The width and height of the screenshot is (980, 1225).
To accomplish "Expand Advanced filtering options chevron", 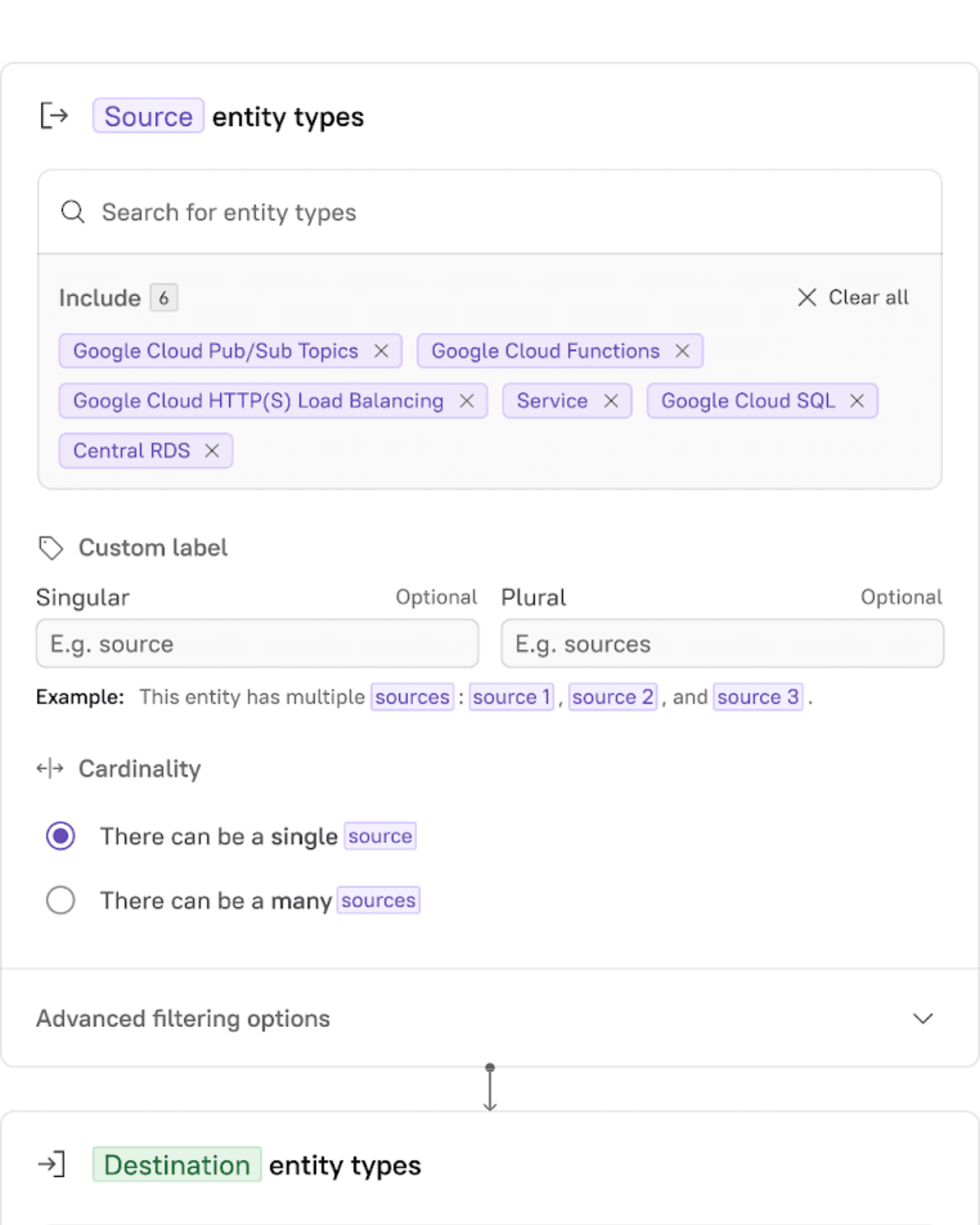I will coord(923,1018).
